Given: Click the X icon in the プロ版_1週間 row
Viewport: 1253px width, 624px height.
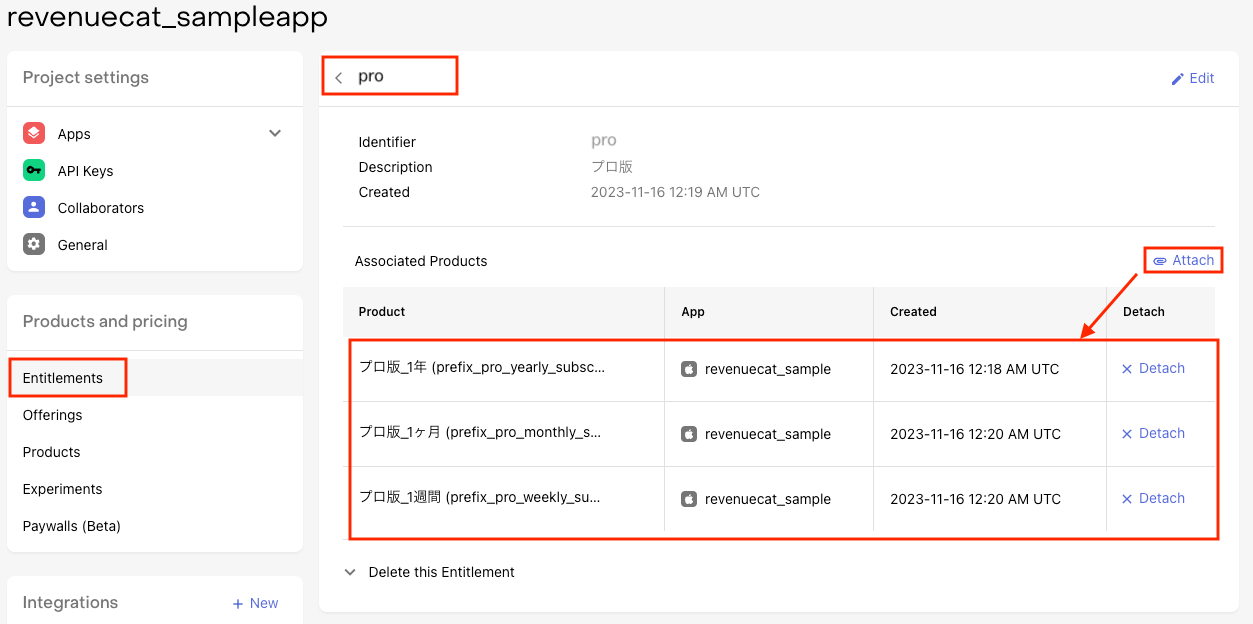Looking at the screenshot, I should pyautogui.click(x=1127, y=499).
